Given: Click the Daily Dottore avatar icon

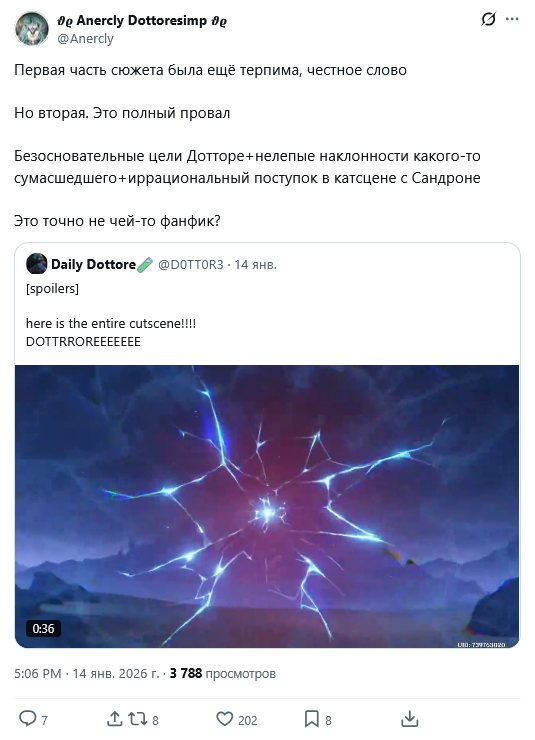Looking at the screenshot, I should click(x=36, y=264).
